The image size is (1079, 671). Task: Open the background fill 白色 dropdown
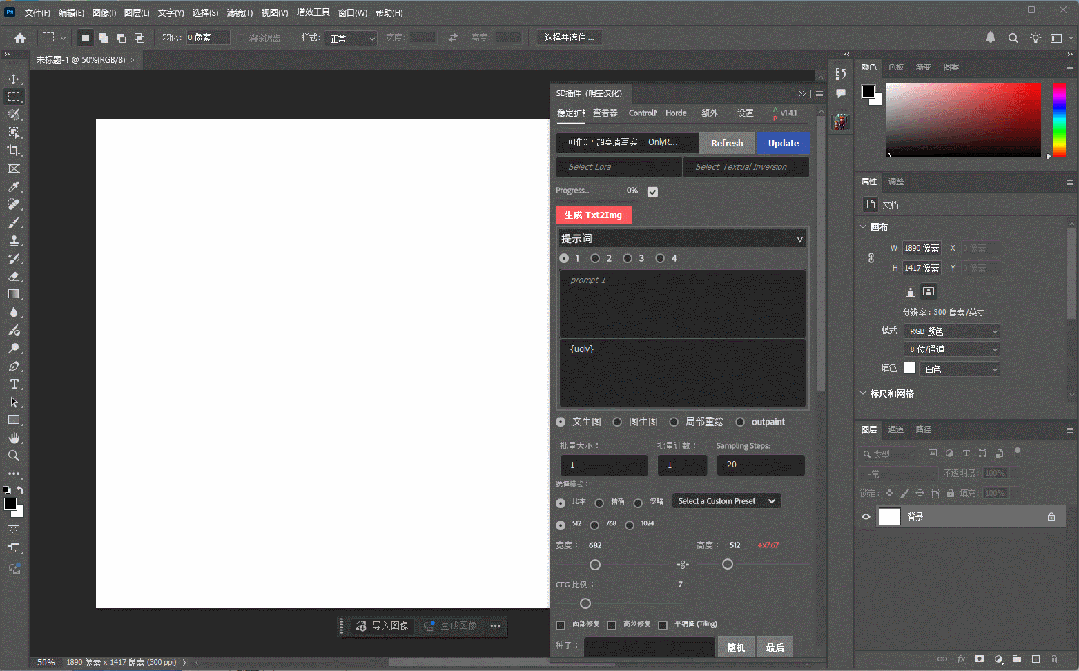pyautogui.click(x=959, y=369)
